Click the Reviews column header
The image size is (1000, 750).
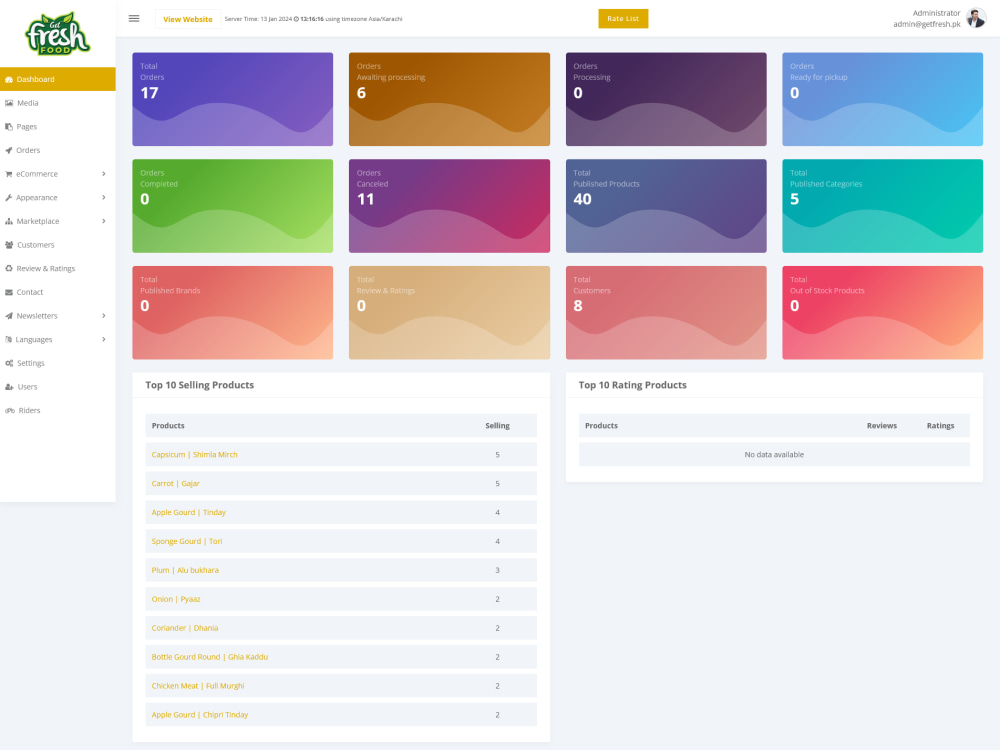pos(881,425)
